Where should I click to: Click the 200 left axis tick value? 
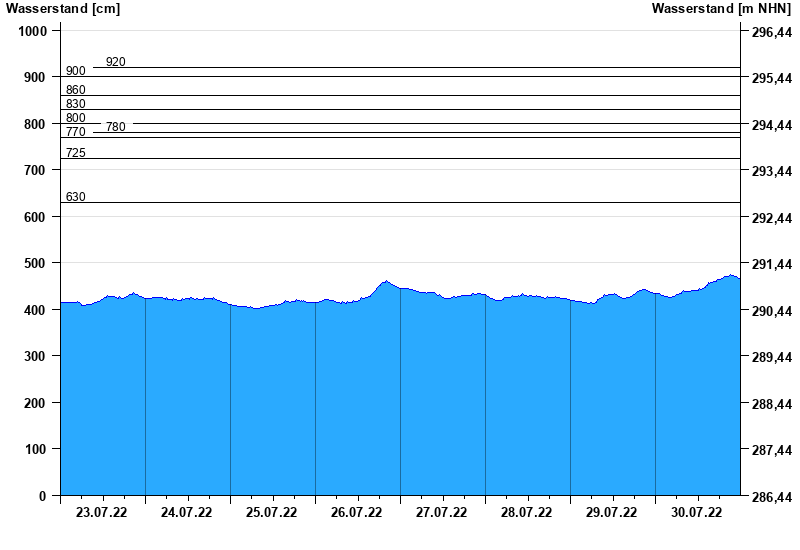[35, 403]
